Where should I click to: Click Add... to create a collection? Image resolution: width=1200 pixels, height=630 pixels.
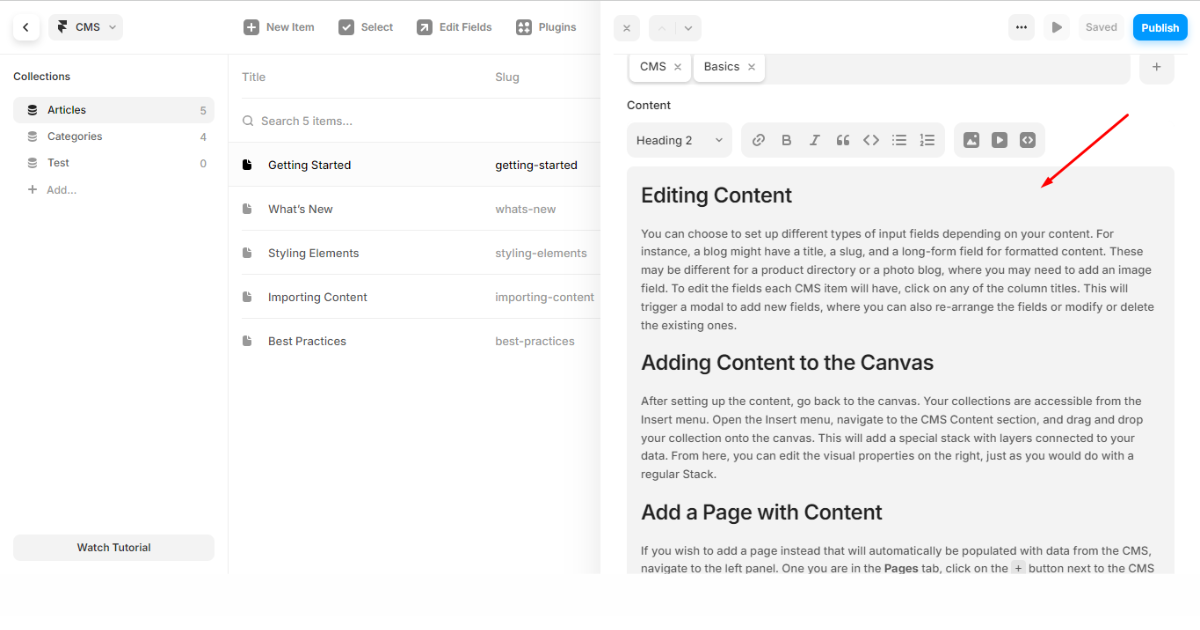click(52, 189)
